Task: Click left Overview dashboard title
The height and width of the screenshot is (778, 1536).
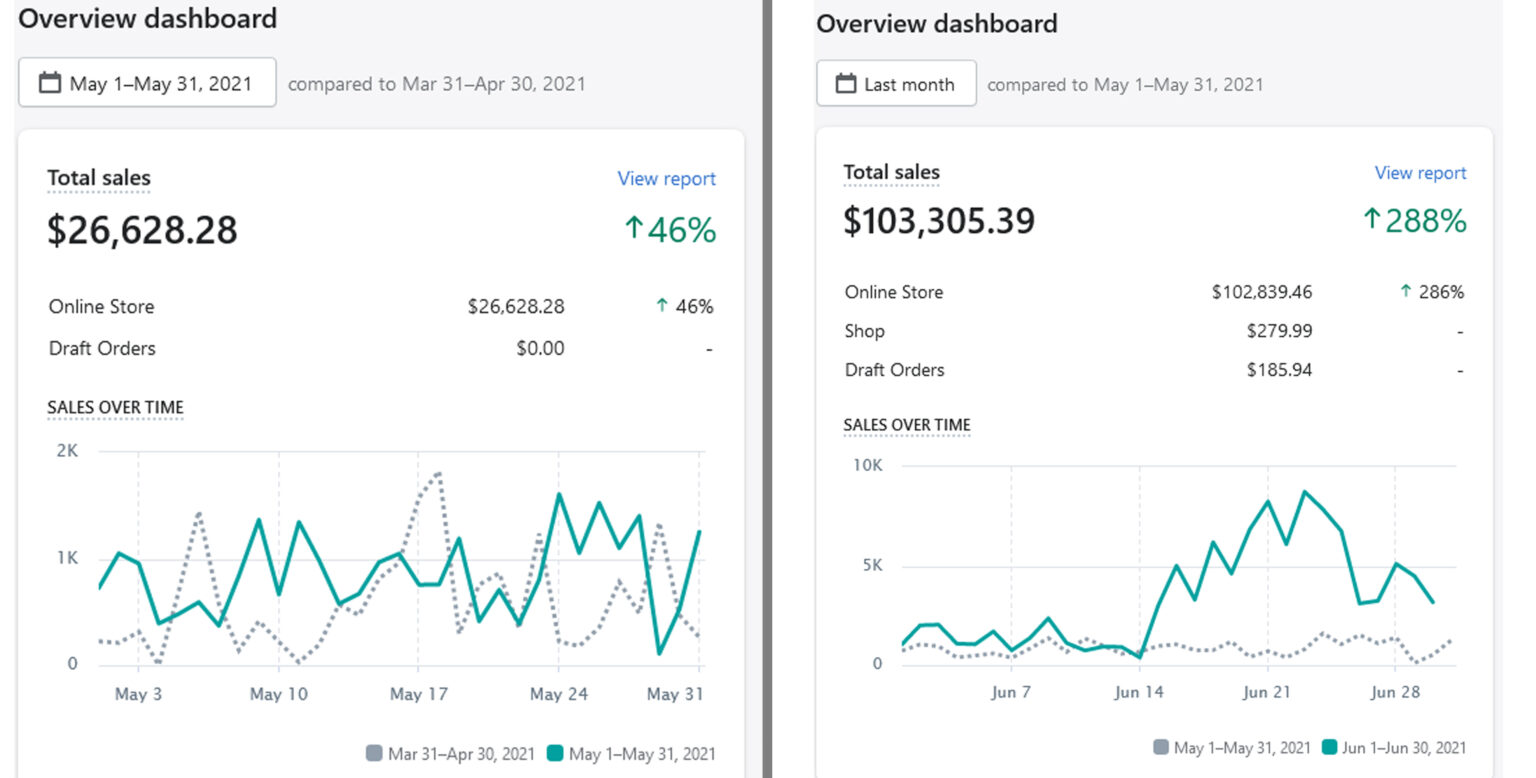Action: [x=148, y=18]
